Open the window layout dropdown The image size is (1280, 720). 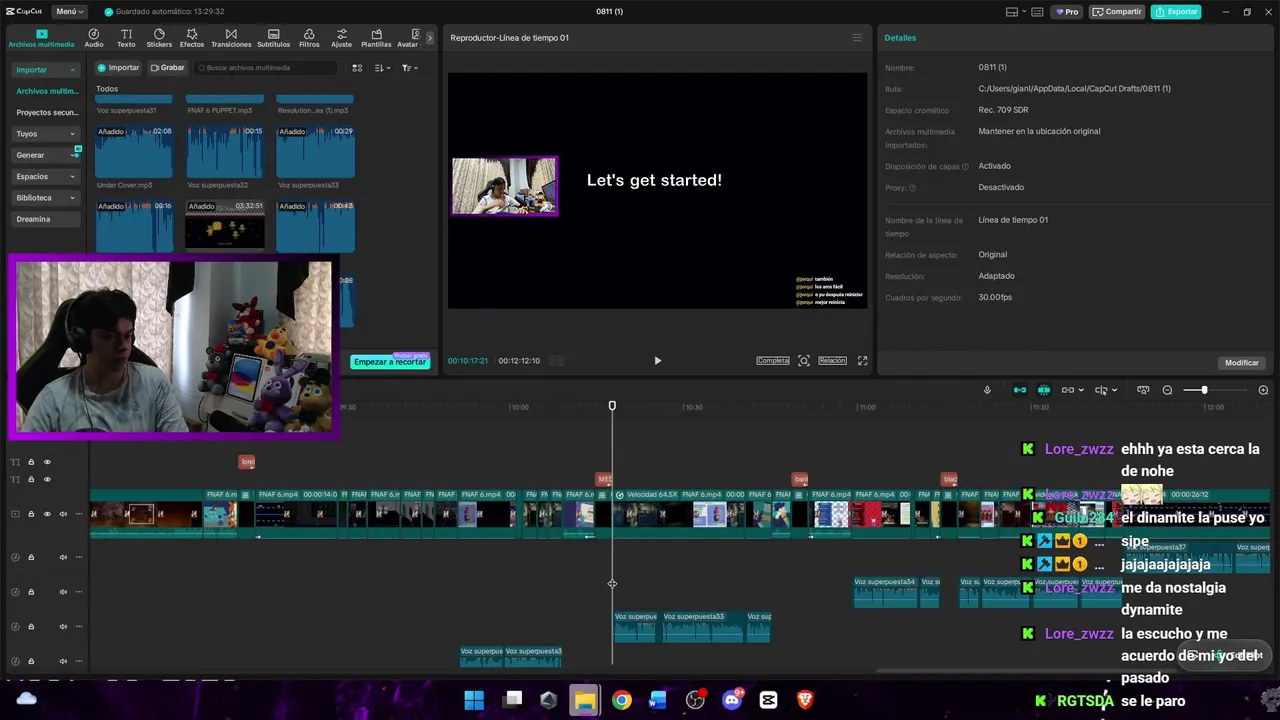point(1017,12)
